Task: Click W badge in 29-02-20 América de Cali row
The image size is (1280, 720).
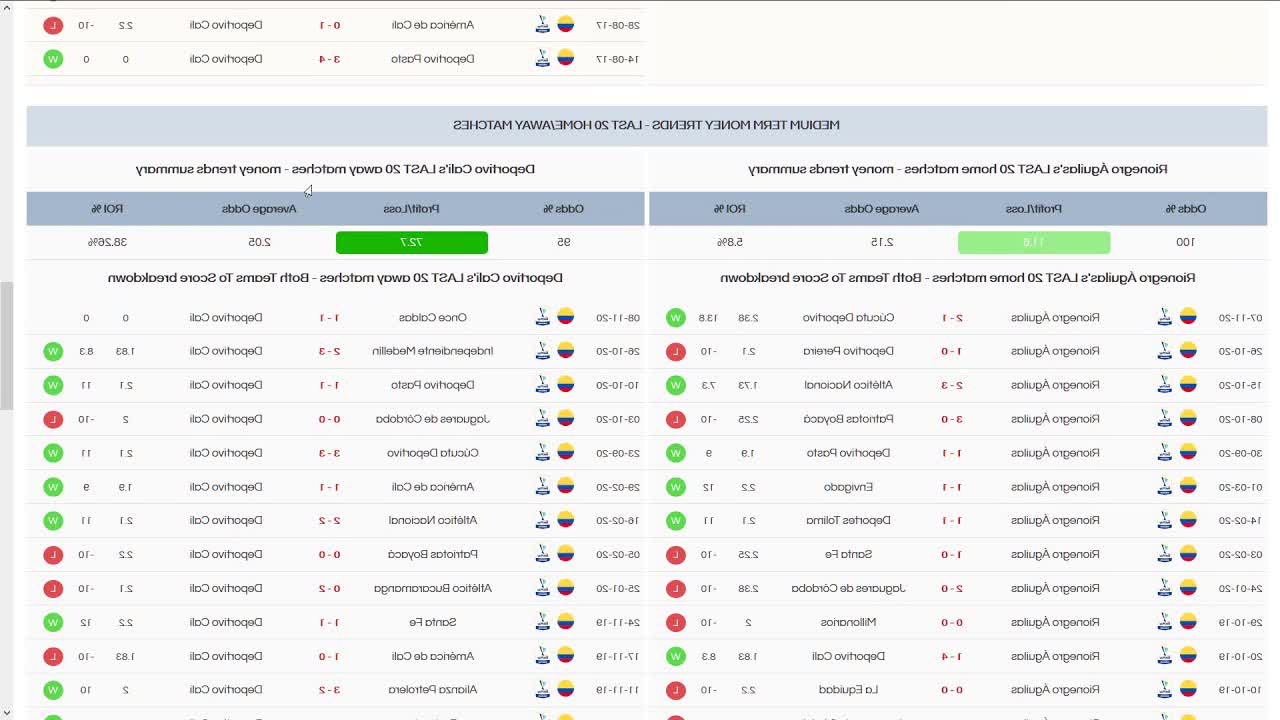Action: click(x=54, y=487)
